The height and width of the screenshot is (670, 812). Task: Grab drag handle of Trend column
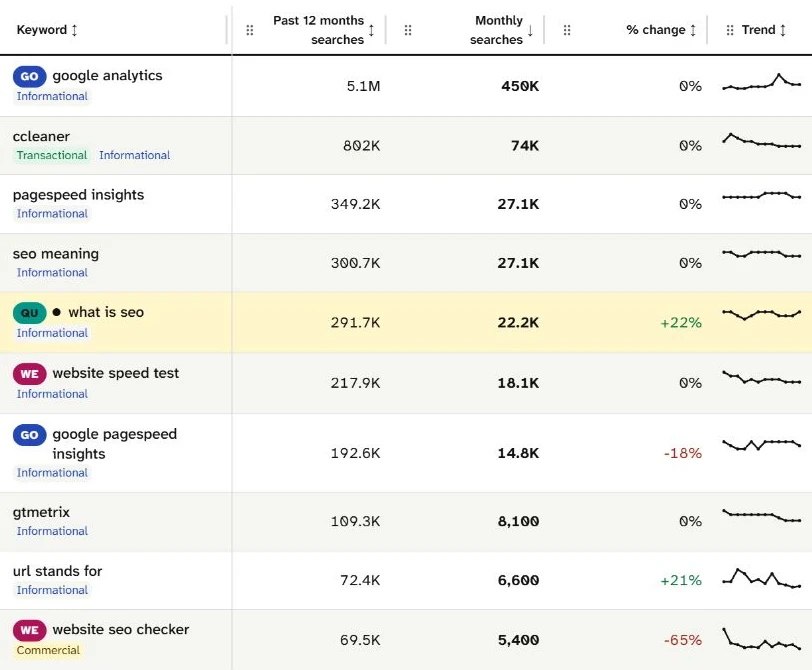click(730, 30)
